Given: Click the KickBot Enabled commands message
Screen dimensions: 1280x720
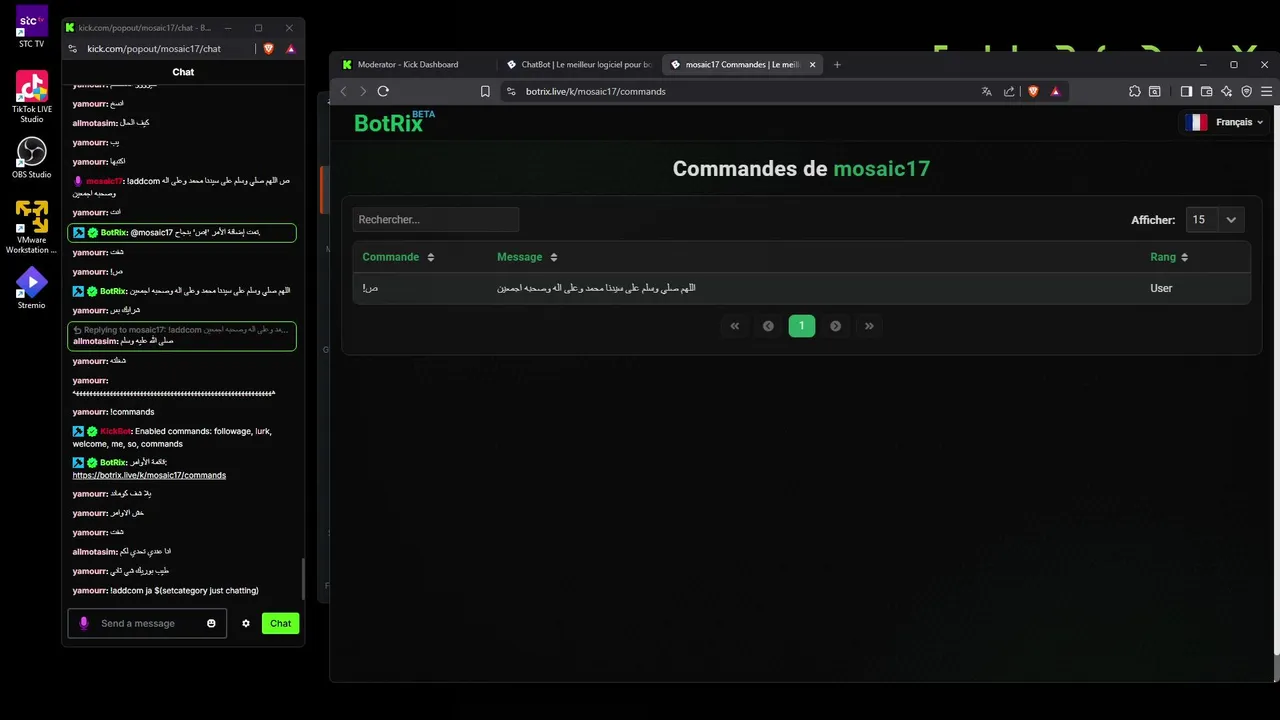Looking at the screenshot, I should 172,437.
